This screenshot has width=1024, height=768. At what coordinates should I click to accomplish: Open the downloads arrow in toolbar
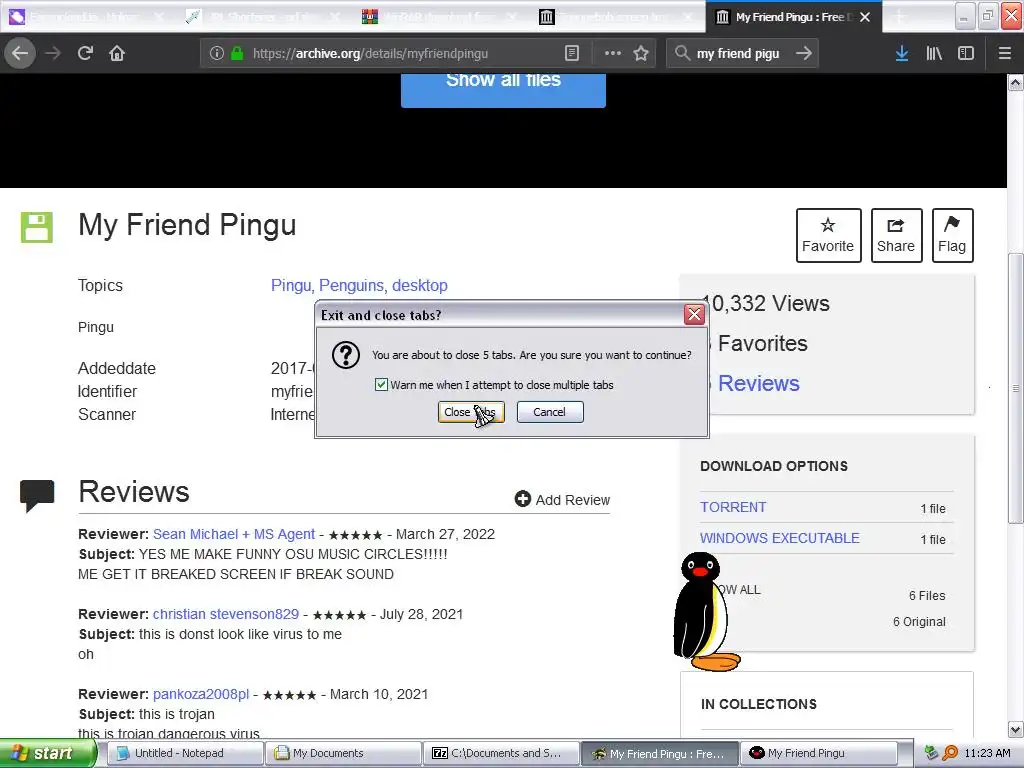click(902, 54)
